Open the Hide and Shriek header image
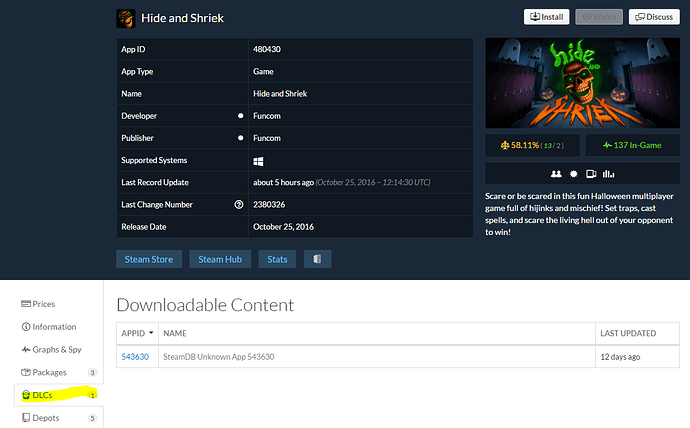This screenshot has height=428, width=690. (582, 83)
